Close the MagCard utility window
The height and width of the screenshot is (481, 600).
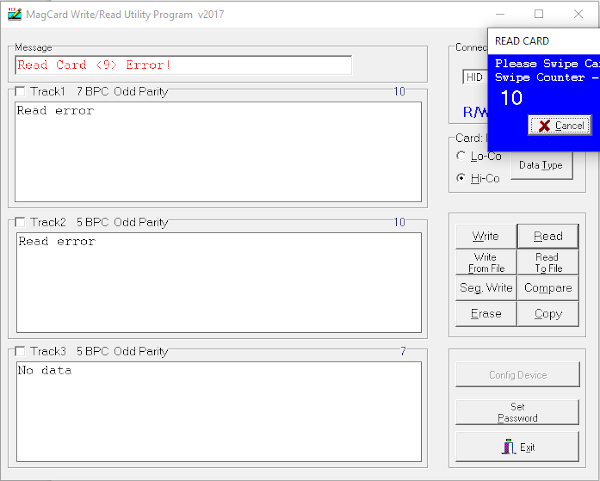pos(579,14)
